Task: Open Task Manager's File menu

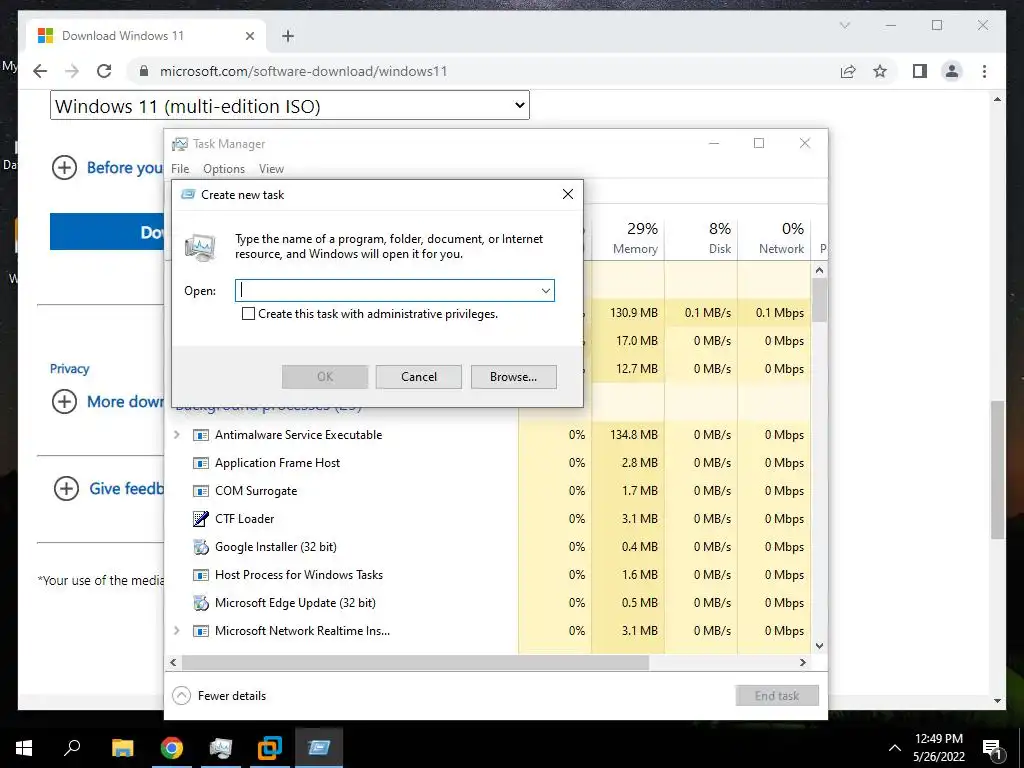Action: 180,169
